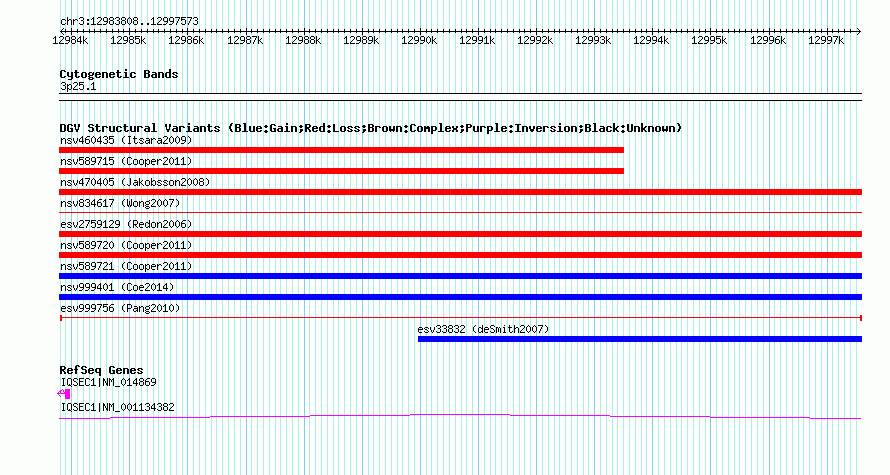Open the nsv589715 (Cooper2011) label
The image size is (890, 475).
[x=126, y=161]
